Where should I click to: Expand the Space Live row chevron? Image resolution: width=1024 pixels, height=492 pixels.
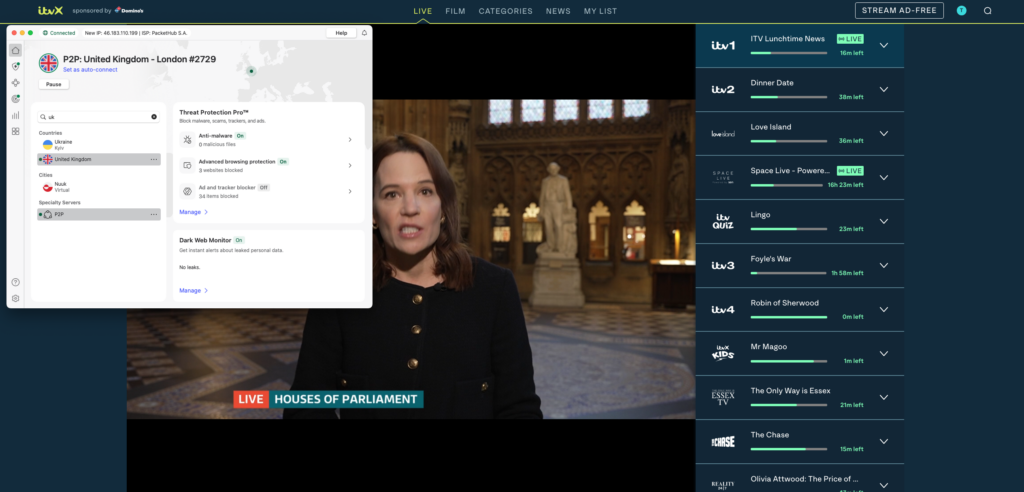[884, 178]
